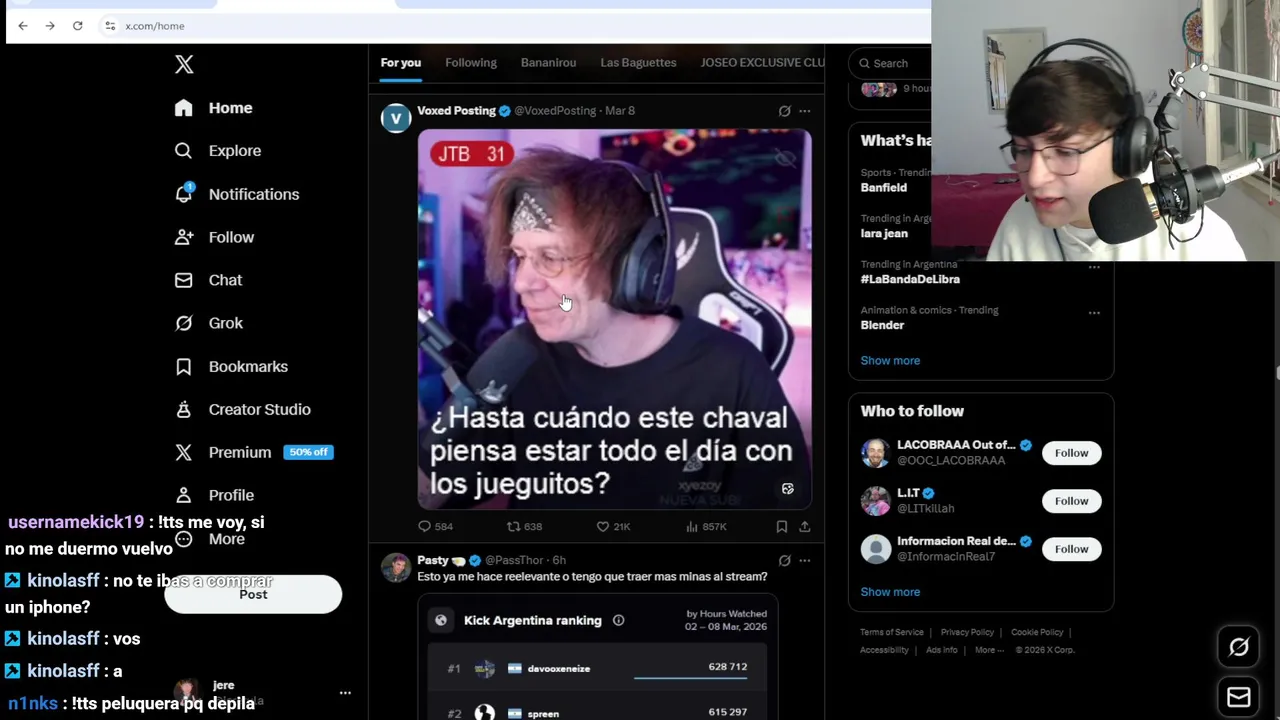Open more options for Blender trend
This screenshot has width=1280, height=720.
click(1094, 313)
